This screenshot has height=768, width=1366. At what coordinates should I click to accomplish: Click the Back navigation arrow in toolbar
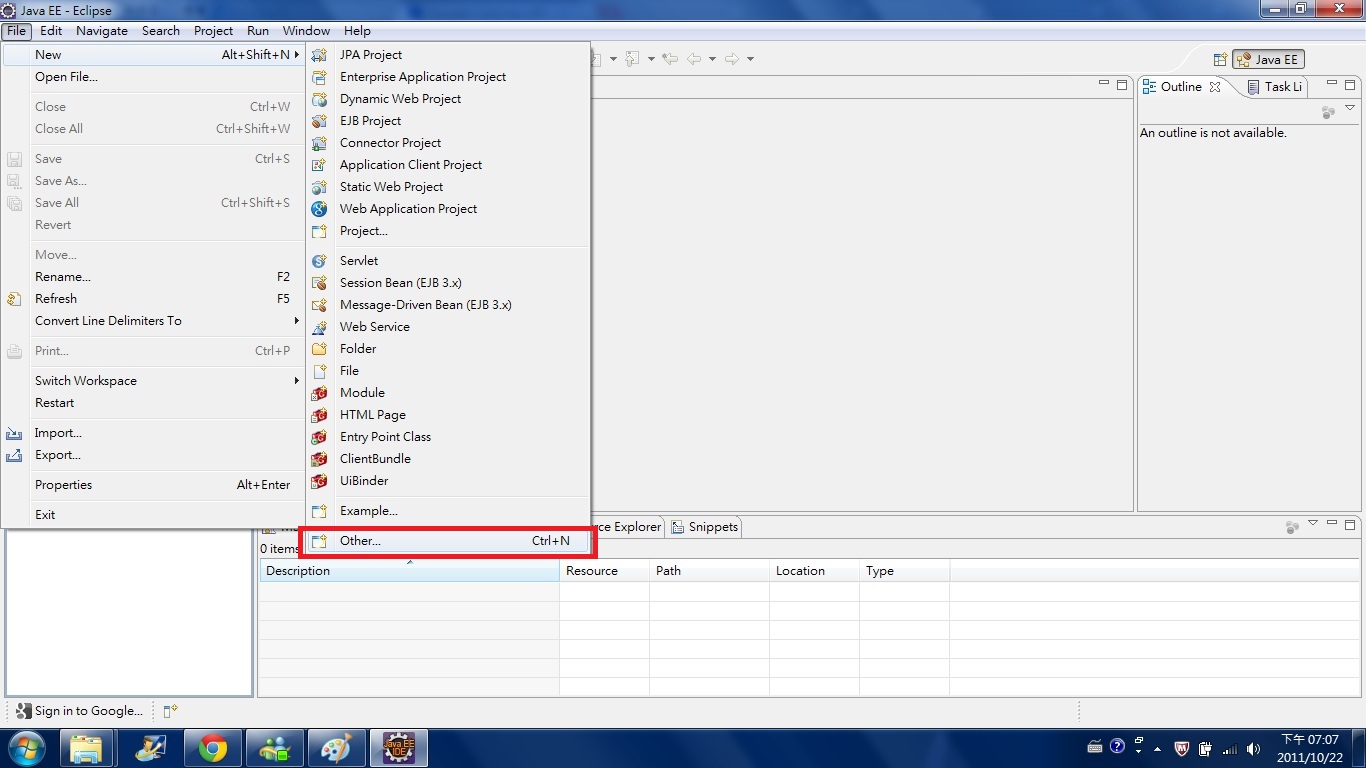pyautogui.click(x=693, y=59)
